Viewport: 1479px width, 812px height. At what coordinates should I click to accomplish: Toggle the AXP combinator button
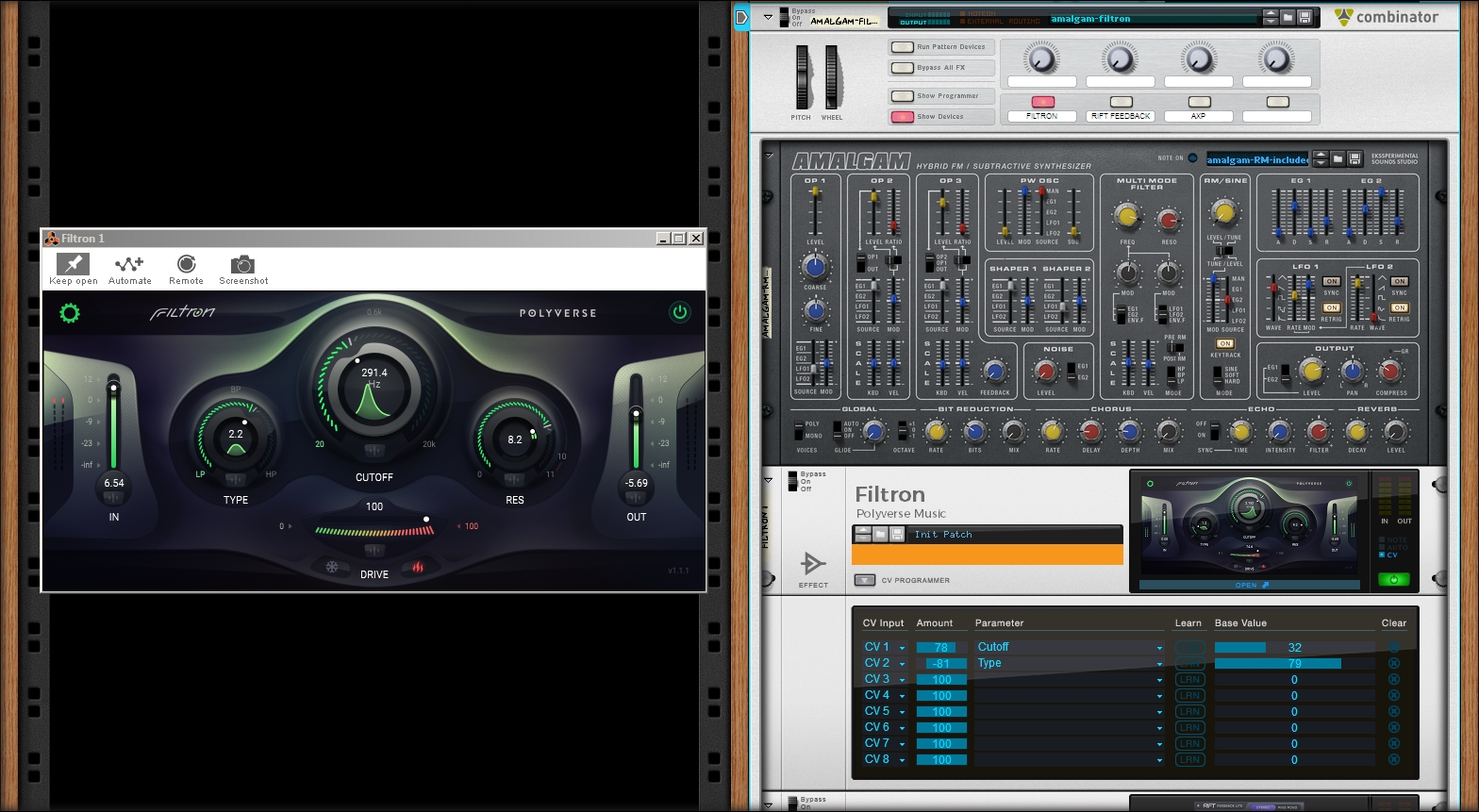1199,102
